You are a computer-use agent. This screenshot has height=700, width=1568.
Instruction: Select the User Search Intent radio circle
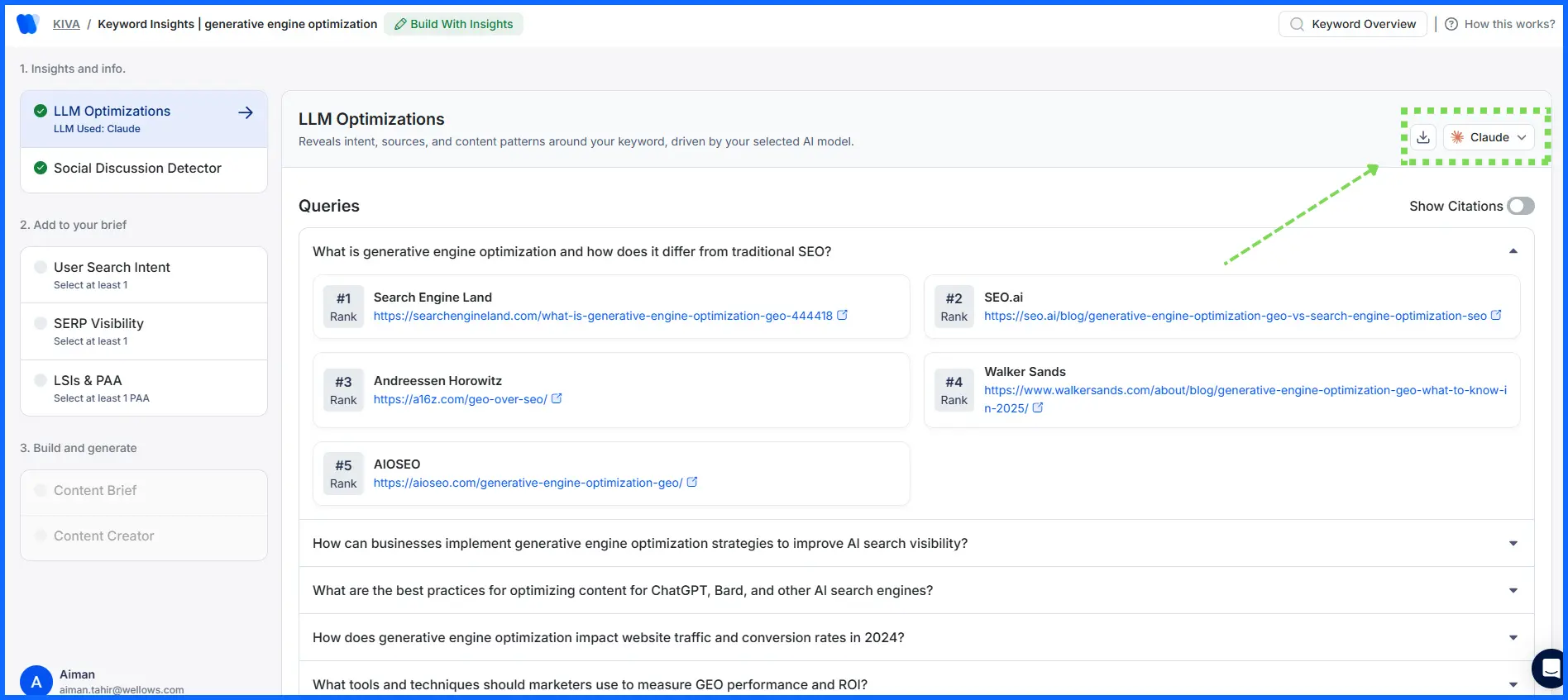click(x=41, y=267)
